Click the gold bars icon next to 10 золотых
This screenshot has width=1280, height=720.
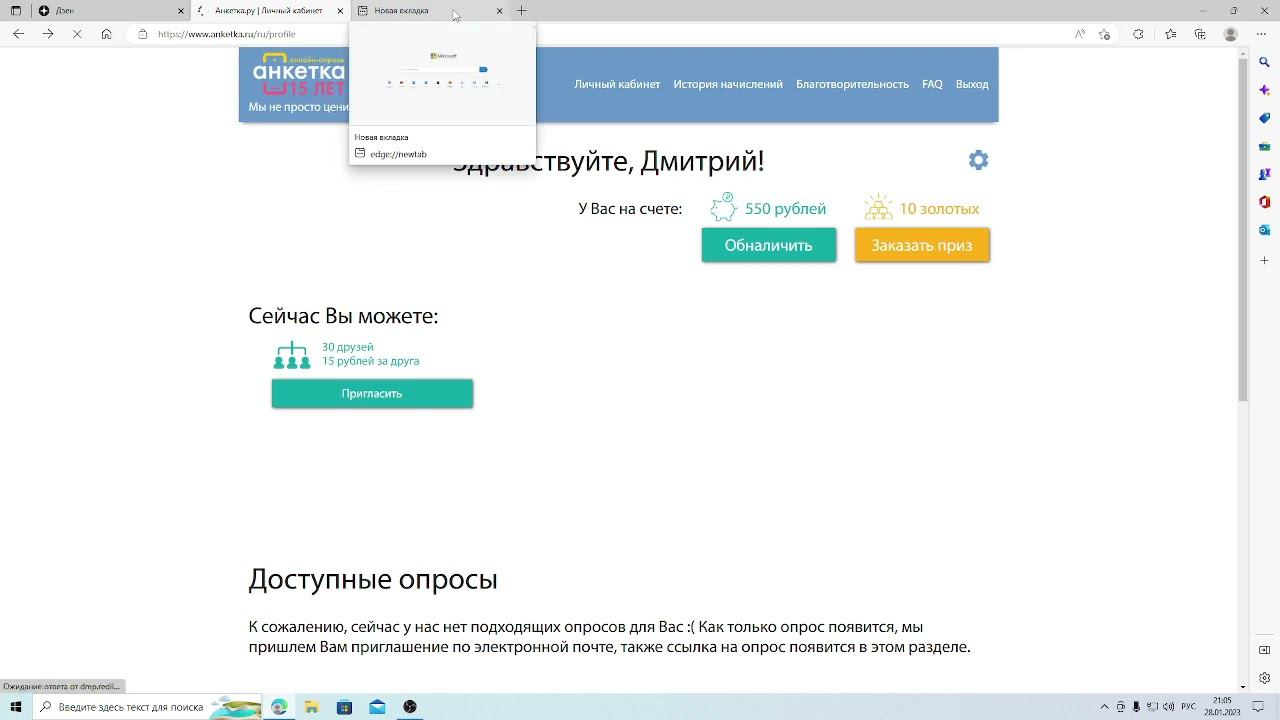tap(878, 207)
